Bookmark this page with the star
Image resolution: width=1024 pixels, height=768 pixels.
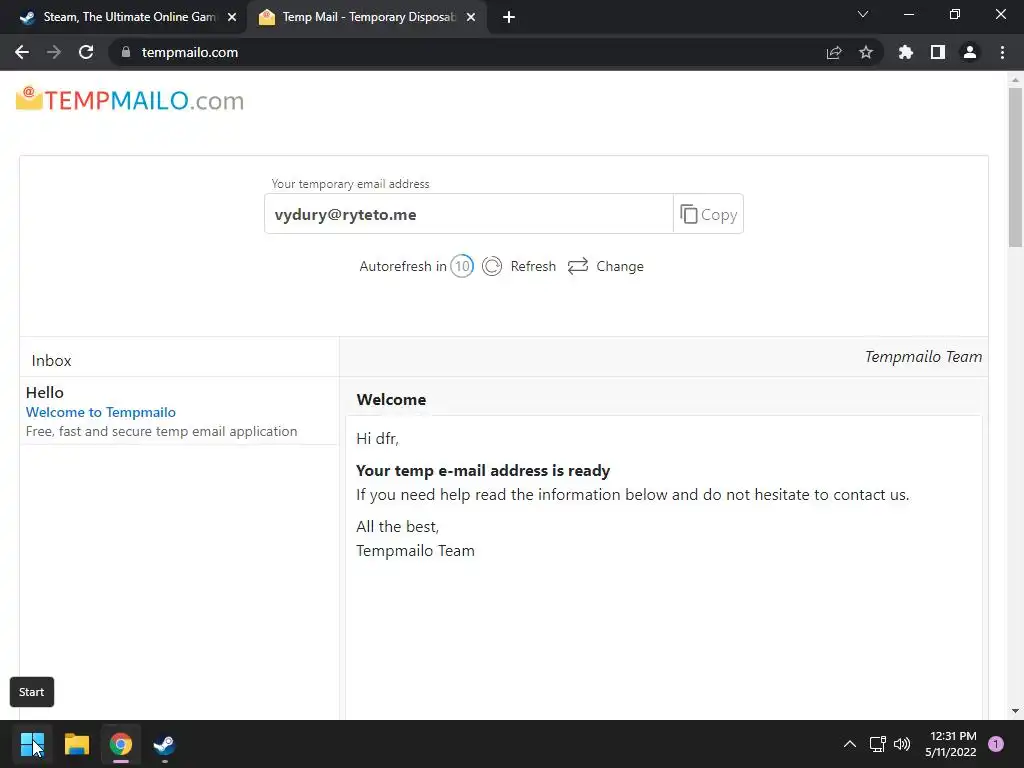[x=866, y=52]
